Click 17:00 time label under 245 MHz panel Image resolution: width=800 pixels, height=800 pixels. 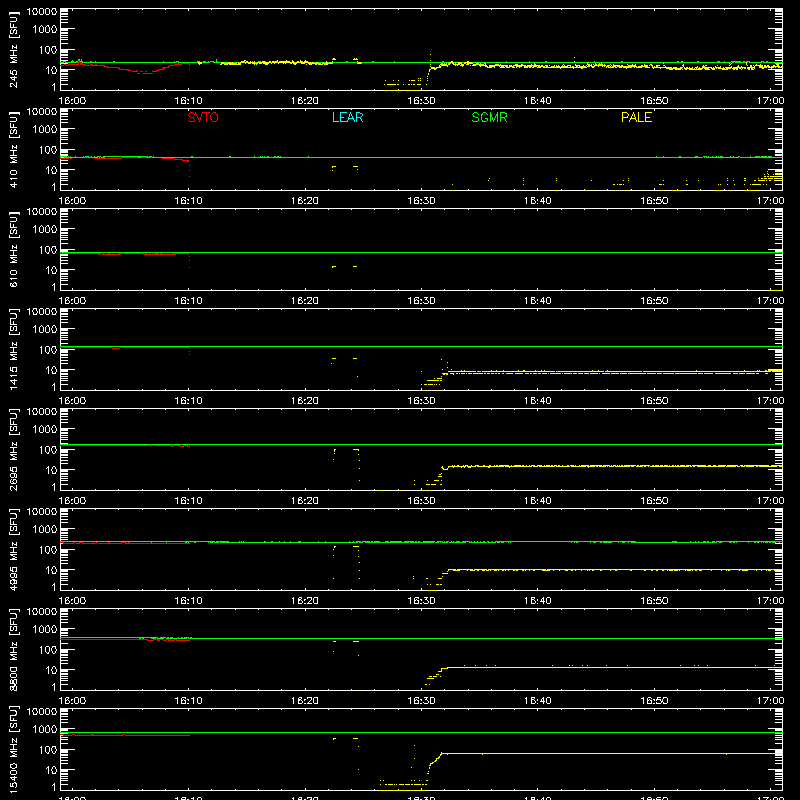(770, 101)
